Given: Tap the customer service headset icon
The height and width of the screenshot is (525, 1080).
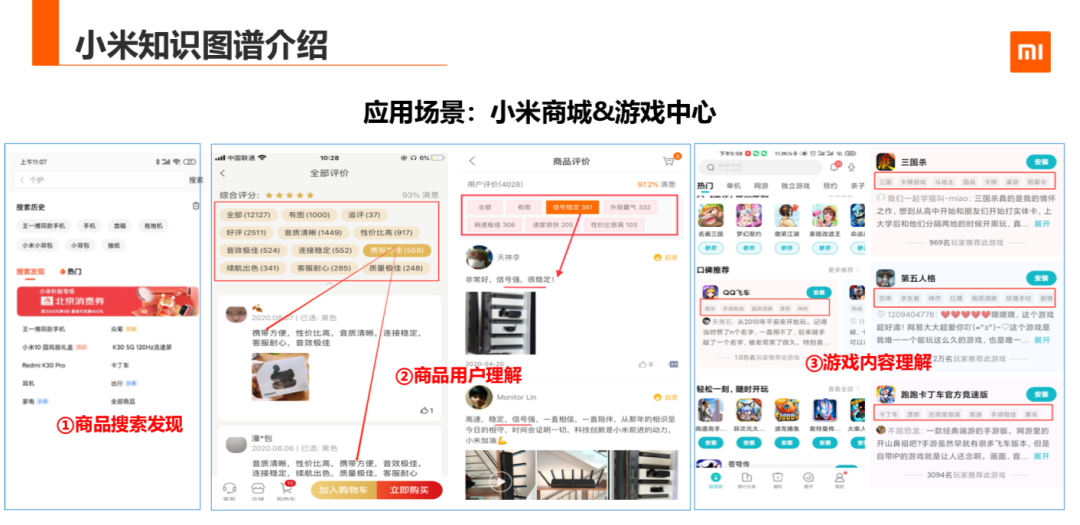Looking at the screenshot, I should pyautogui.click(x=229, y=488).
